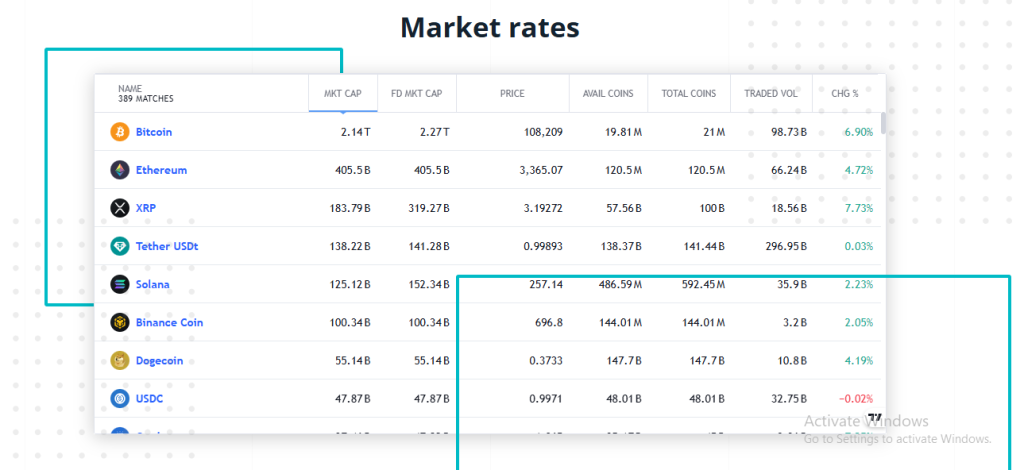The image size is (1024, 470).
Task: Sort by the CHG % column
Action: [845, 93]
